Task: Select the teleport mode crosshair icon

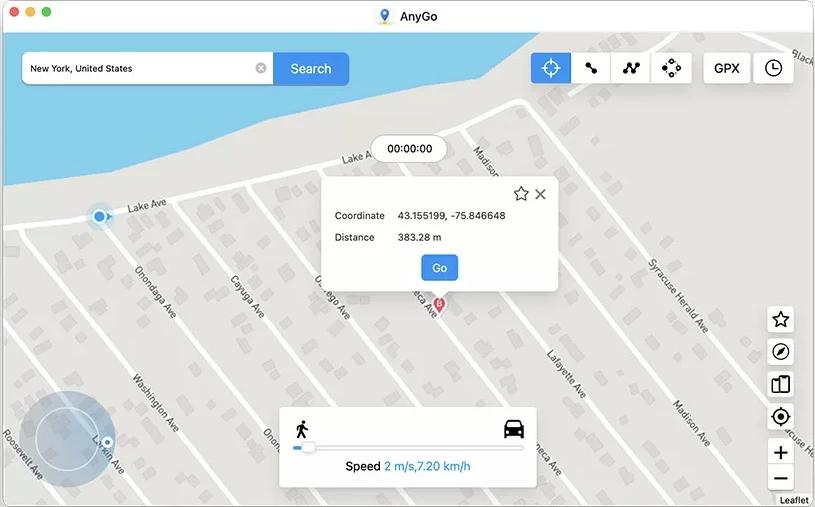Action: tap(550, 68)
